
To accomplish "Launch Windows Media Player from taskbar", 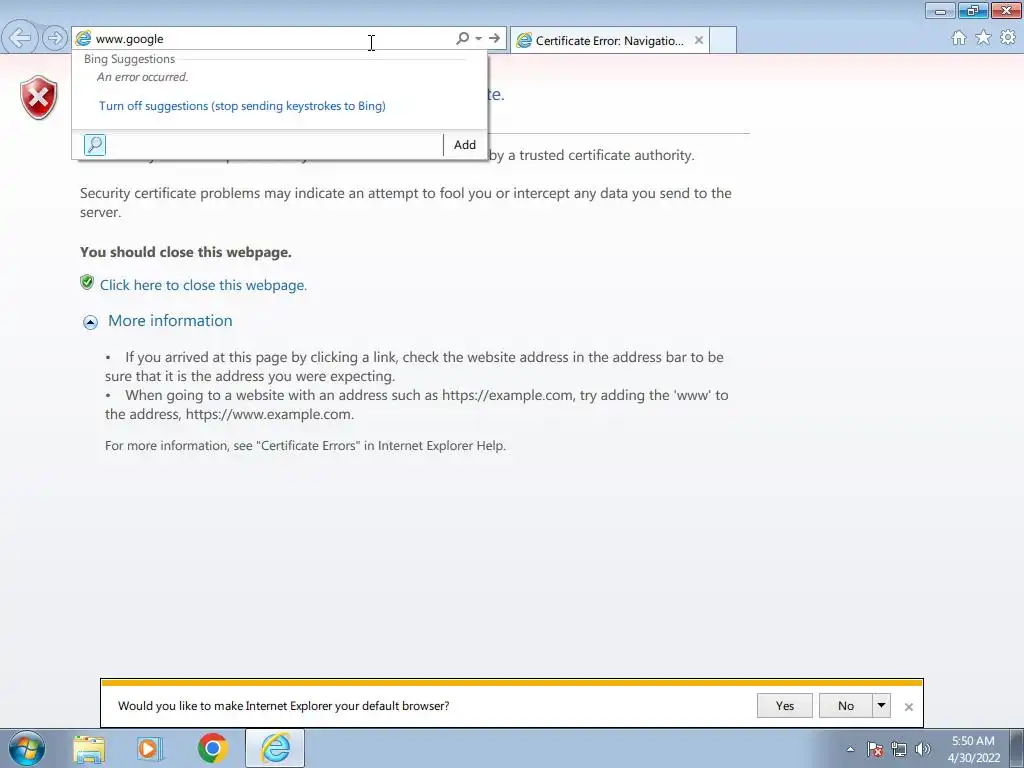I will pos(150,748).
